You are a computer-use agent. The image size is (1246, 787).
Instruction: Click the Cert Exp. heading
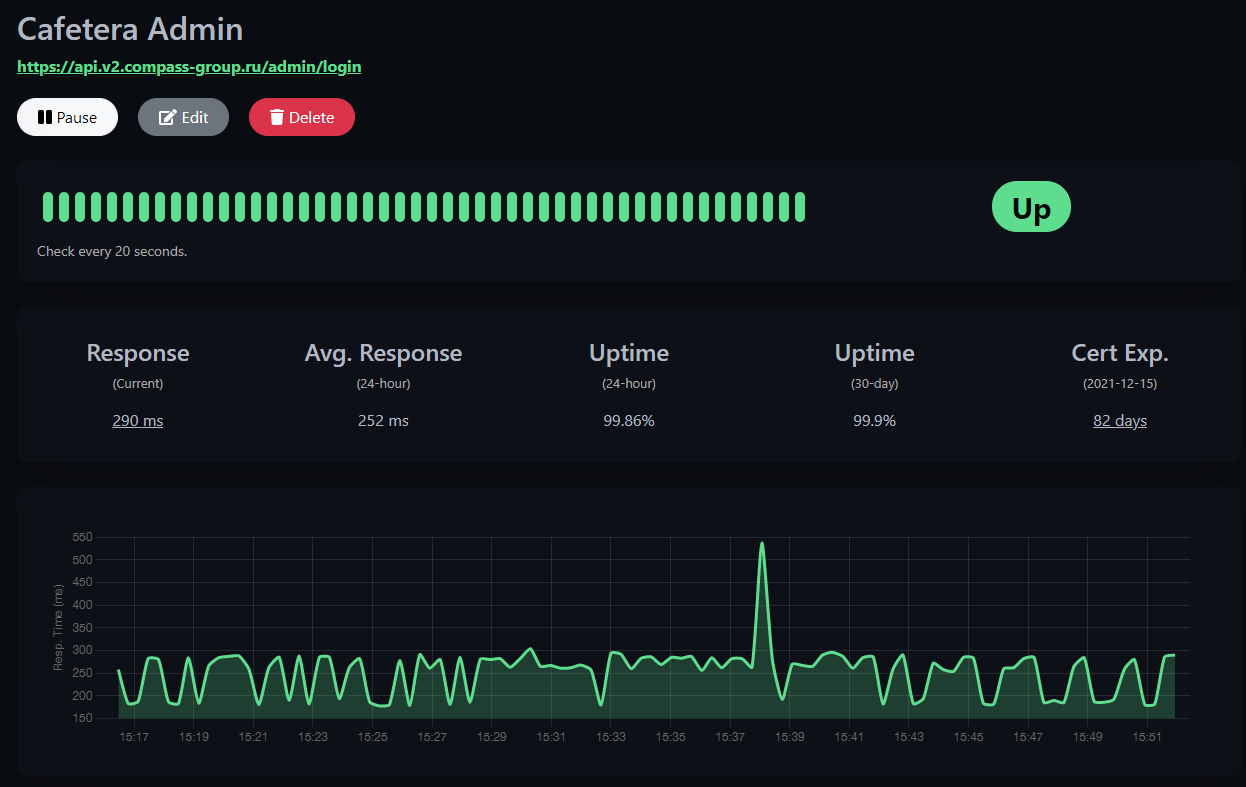[x=1119, y=353]
